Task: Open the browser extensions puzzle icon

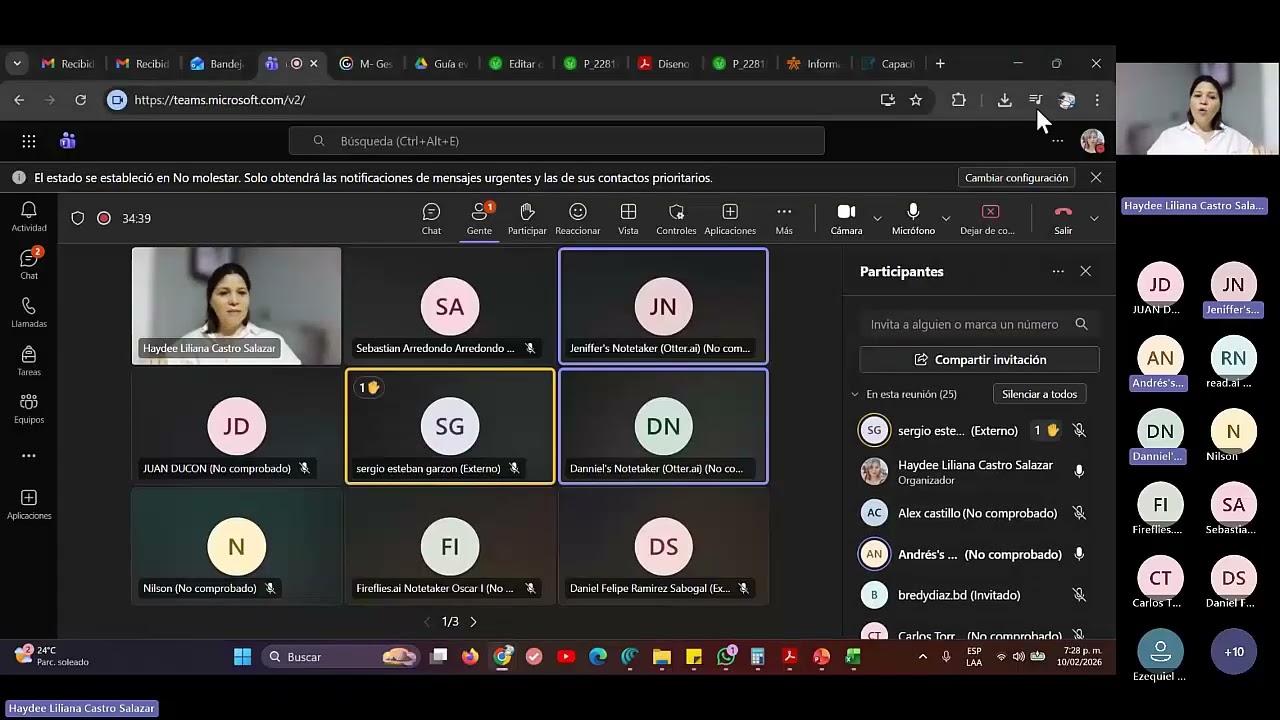Action: 959,100
